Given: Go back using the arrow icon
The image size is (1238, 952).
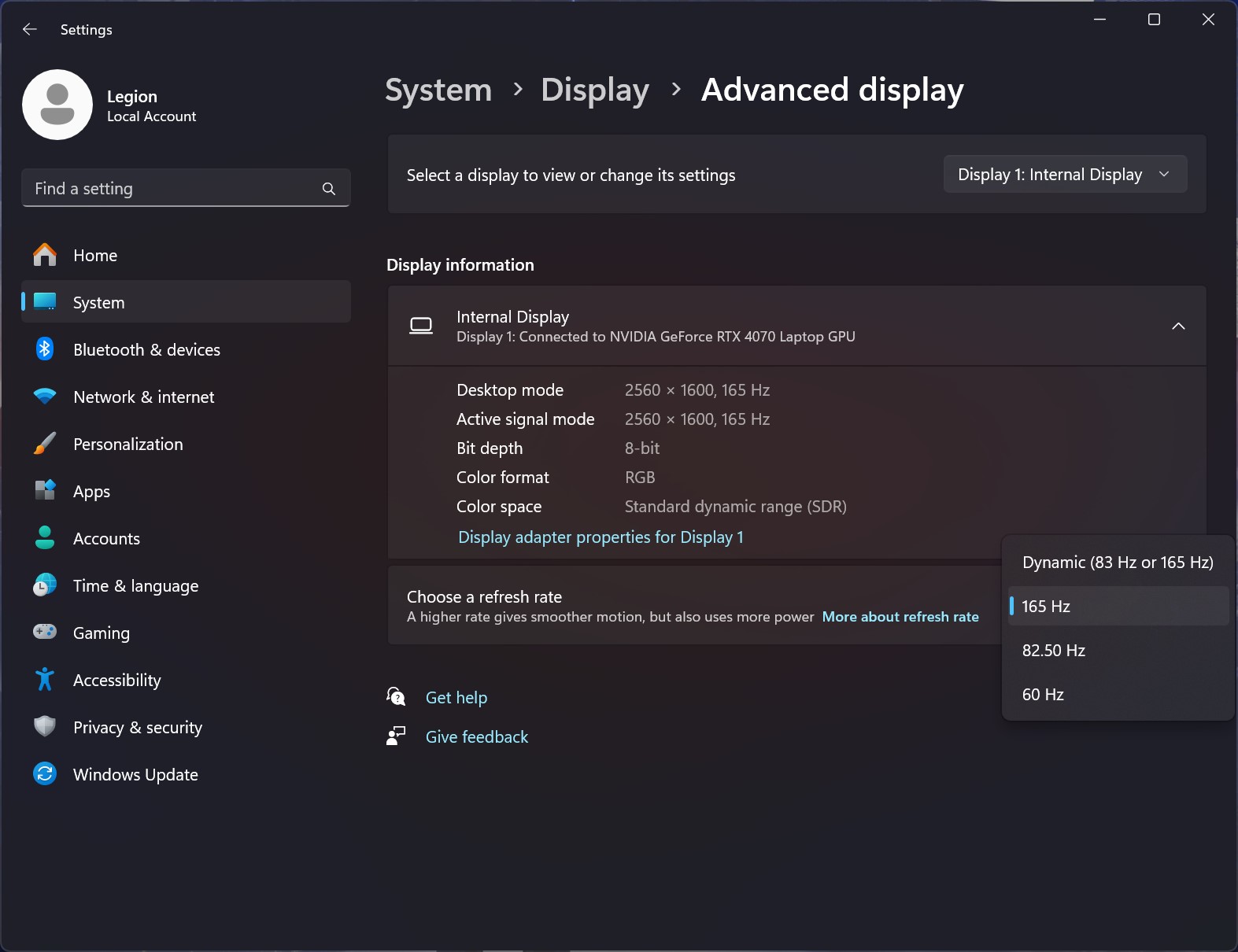Looking at the screenshot, I should [30, 29].
